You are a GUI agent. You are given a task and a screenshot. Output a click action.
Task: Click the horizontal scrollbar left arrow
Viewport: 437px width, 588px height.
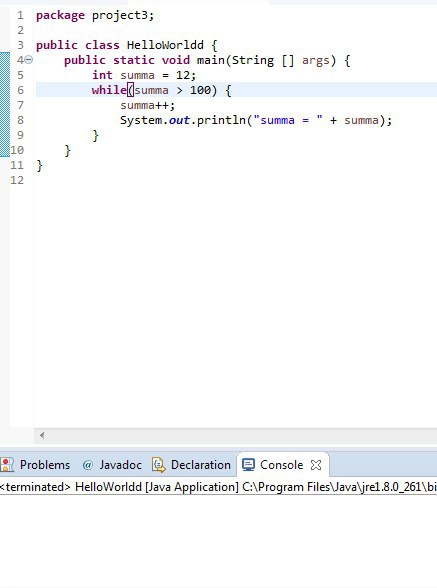[x=42, y=435]
